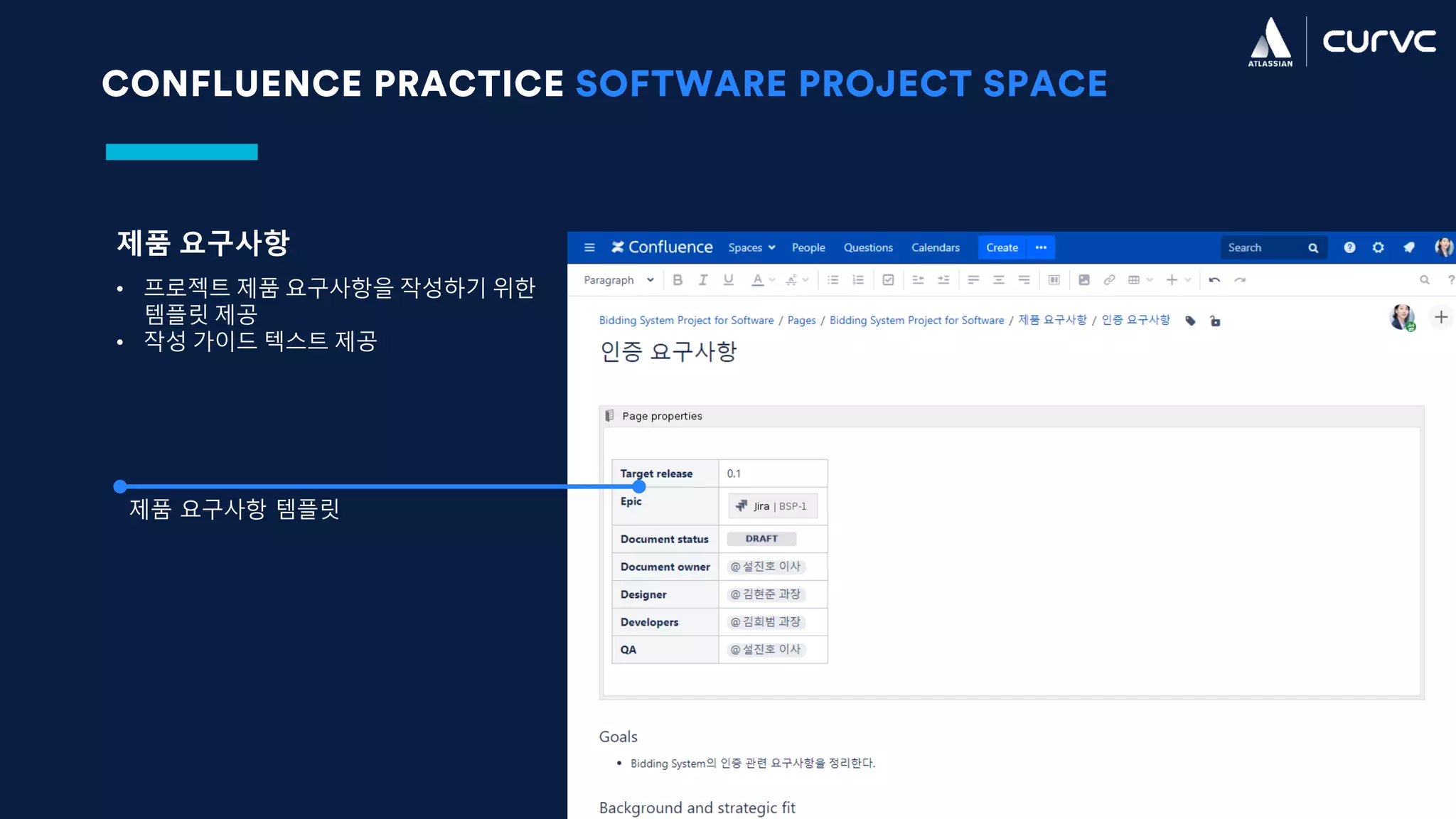Click the Background and strategic fit heading
This screenshot has height=819, width=1456.
[697, 808]
